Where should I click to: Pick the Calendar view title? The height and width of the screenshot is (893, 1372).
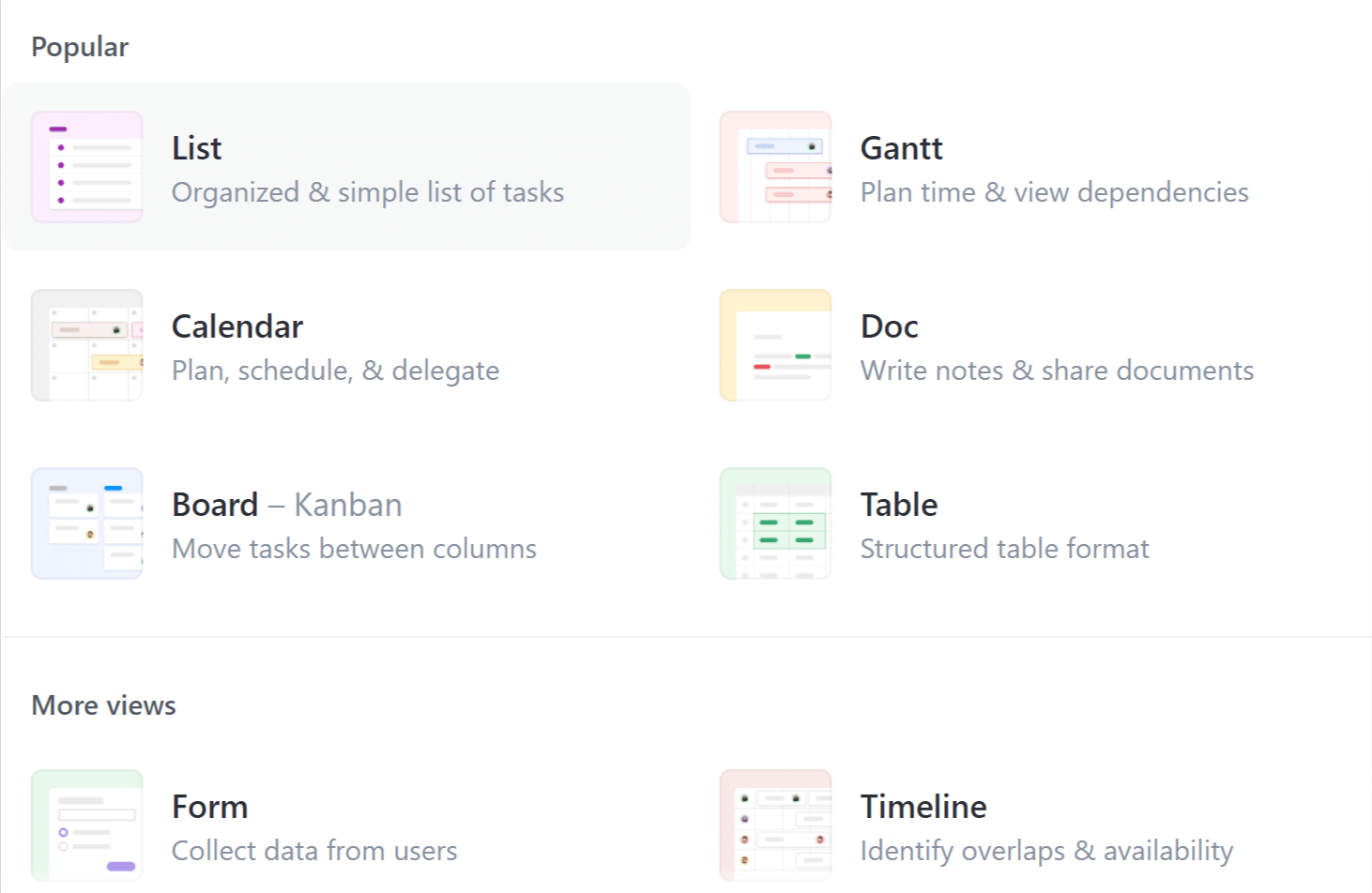coord(237,326)
